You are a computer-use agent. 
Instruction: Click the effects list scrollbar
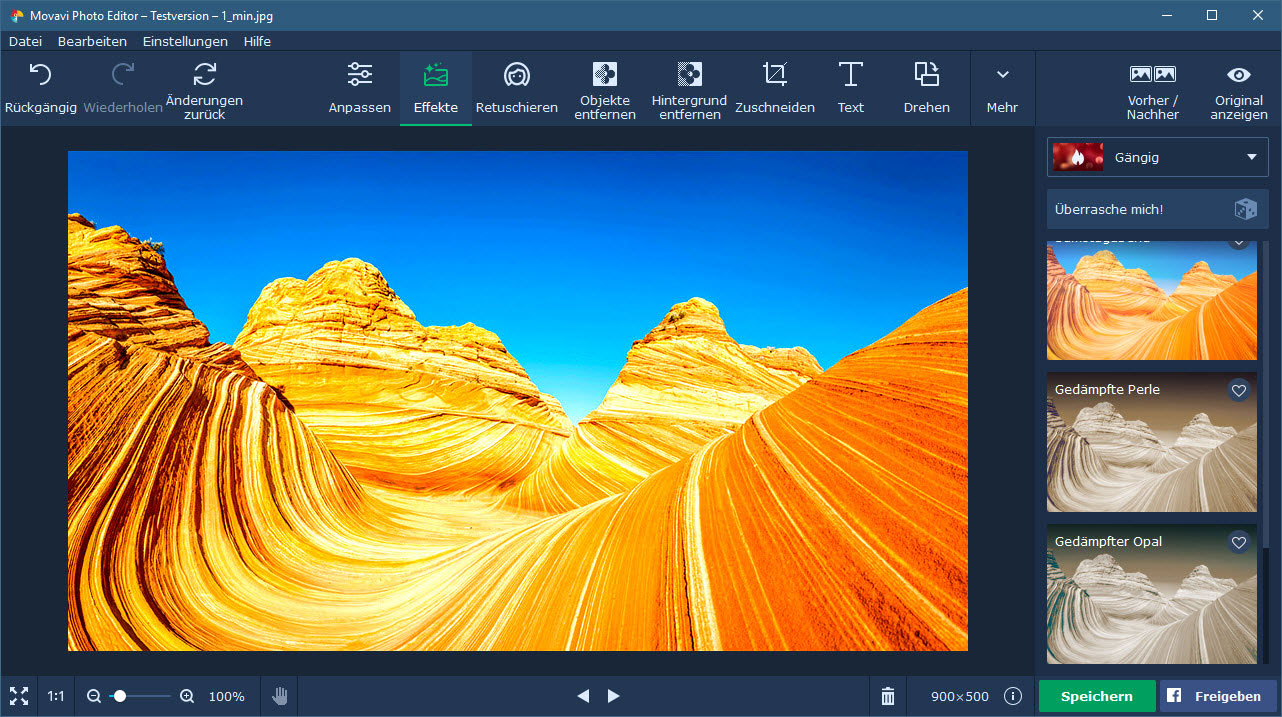[x=1265, y=395]
